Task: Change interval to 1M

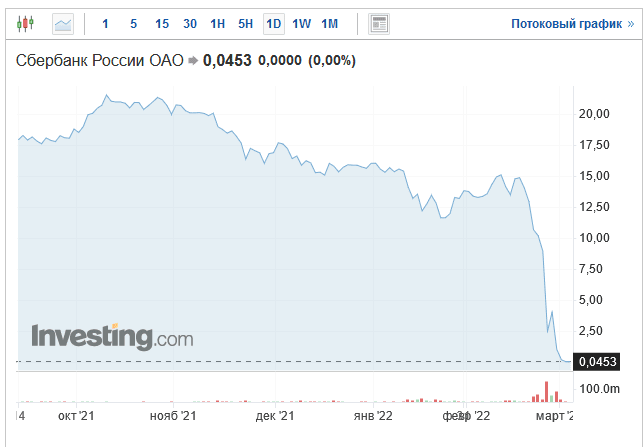Action: pos(329,24)
